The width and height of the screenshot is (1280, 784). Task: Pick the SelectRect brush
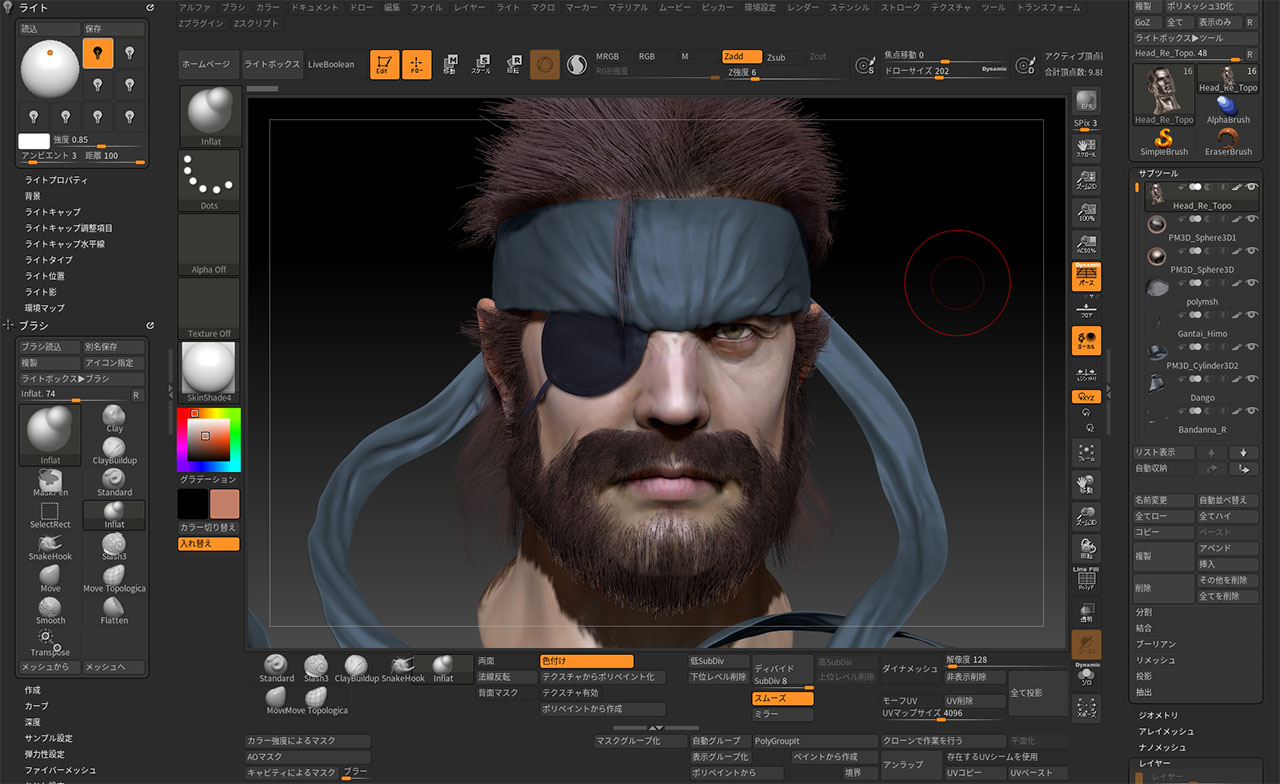point(50,515)
